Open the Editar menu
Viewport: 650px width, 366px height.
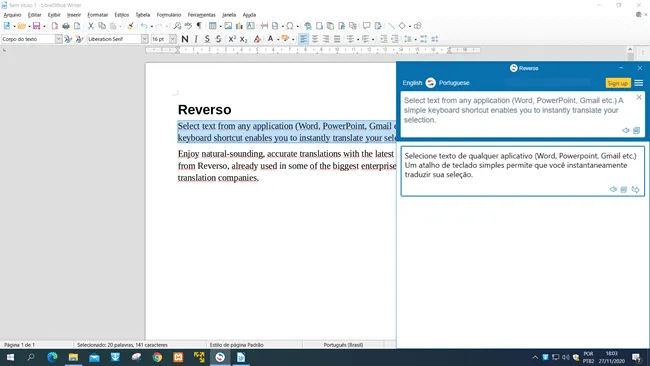pos(34,15)
